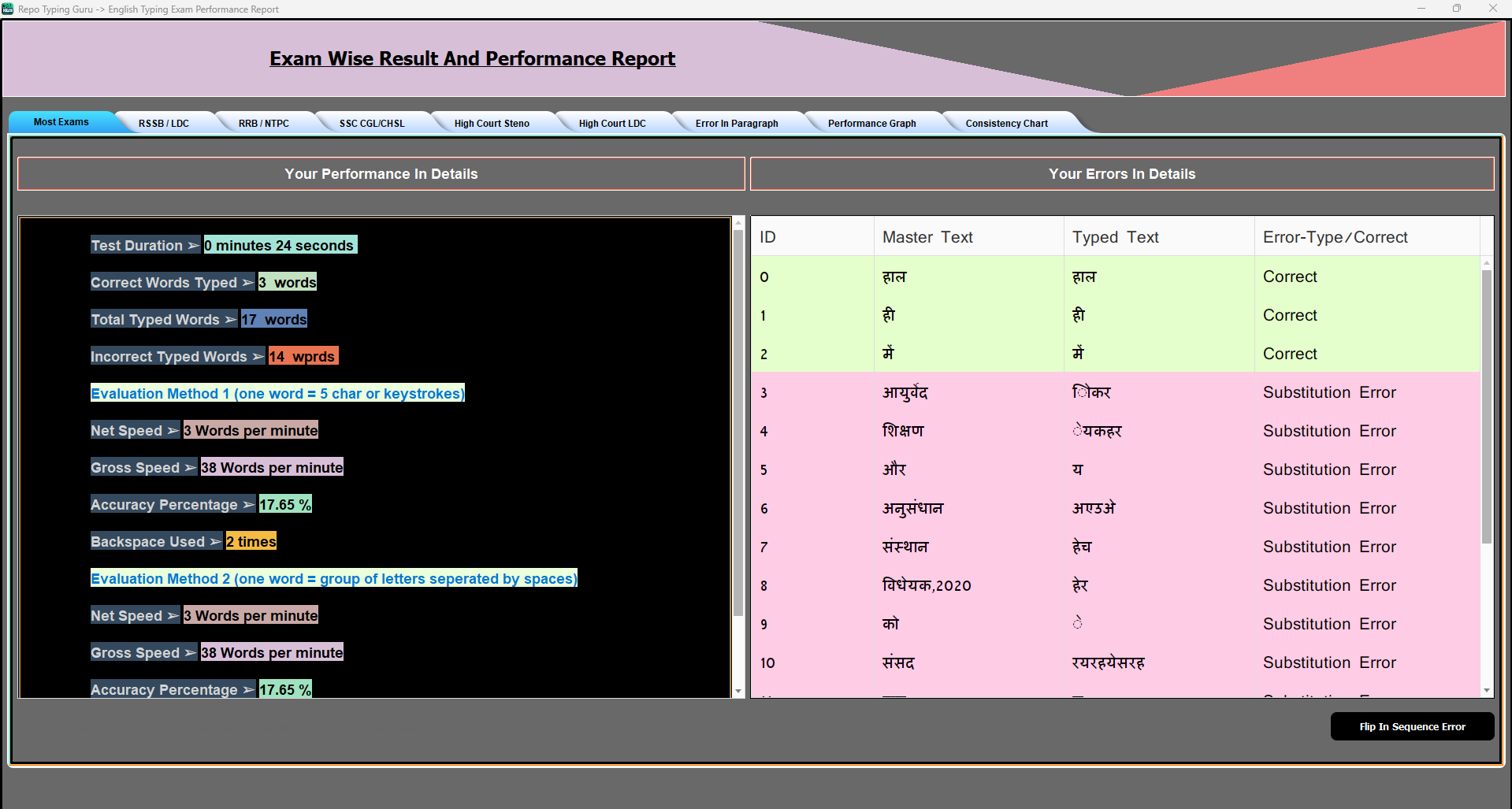Select master text 'शिक्षण' in row 4
The width and height of the screenshot is (1512, 809).
point(903,431)
